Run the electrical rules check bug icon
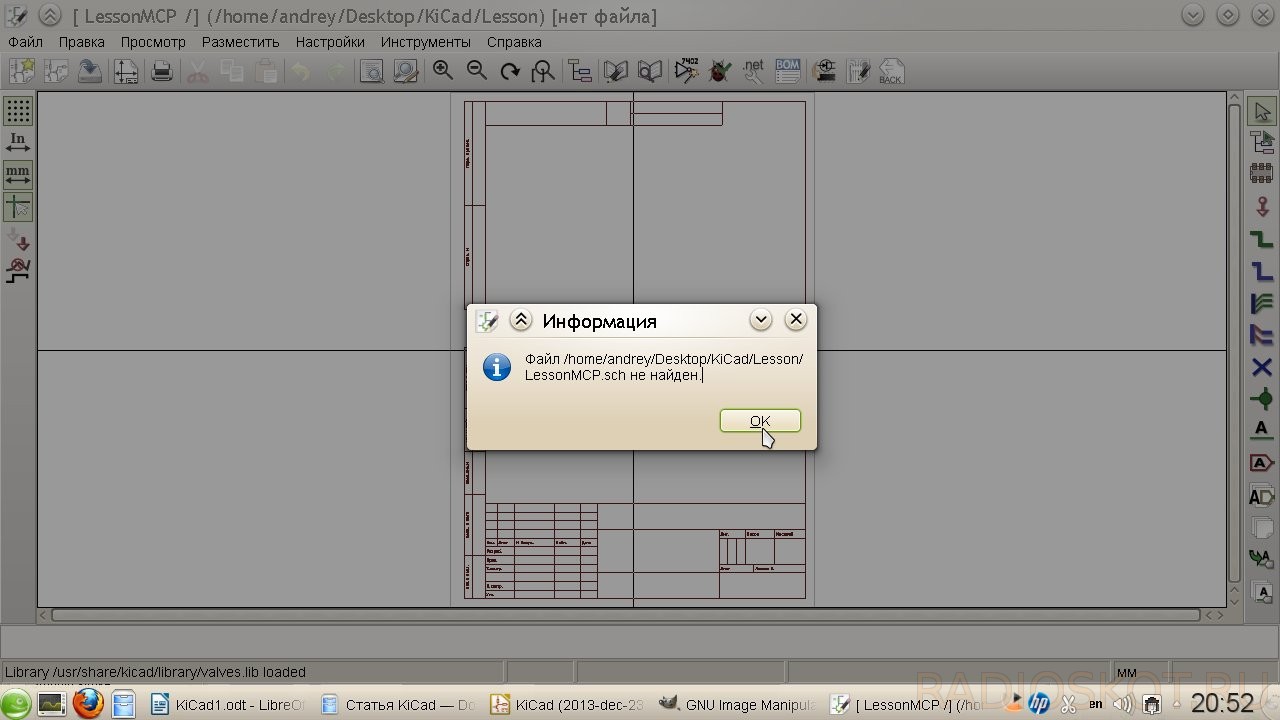Image resolution: width=1280 pixels, height=720 pixels. tap(720, 71)
